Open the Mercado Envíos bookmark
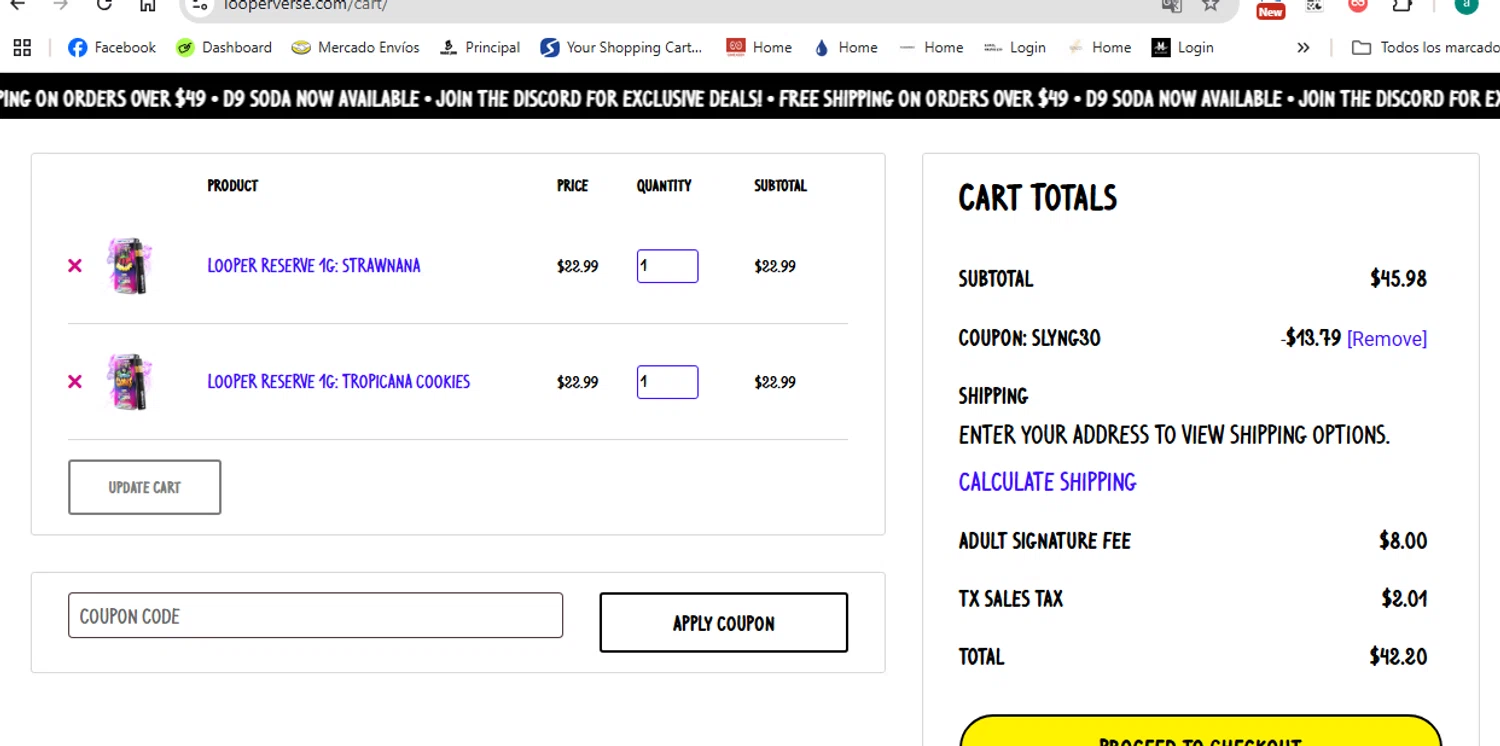 [x=355, y=47]
